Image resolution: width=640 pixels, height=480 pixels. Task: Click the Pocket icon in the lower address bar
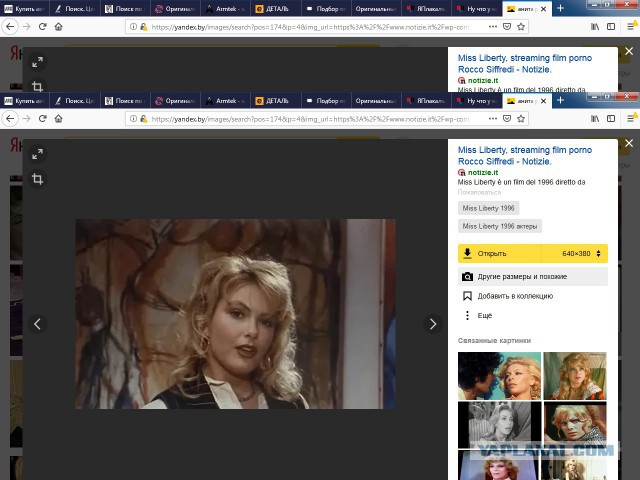[507, 119]
